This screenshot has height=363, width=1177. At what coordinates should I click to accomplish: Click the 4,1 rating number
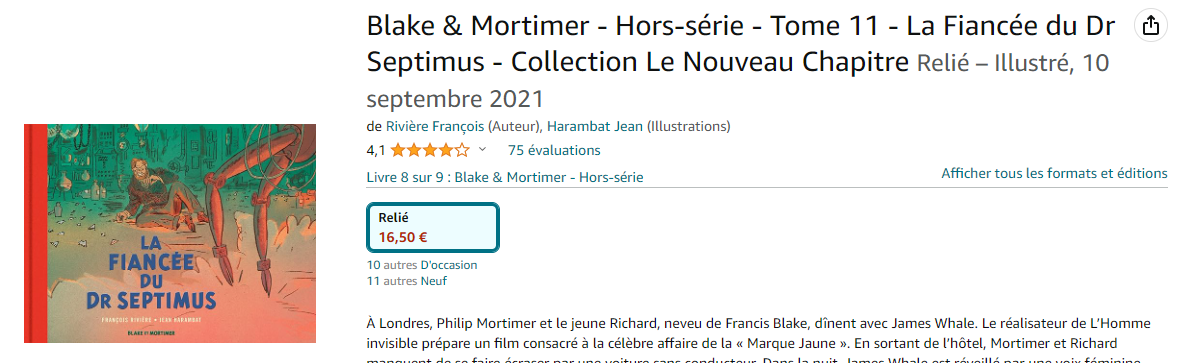tap(376, 150)
